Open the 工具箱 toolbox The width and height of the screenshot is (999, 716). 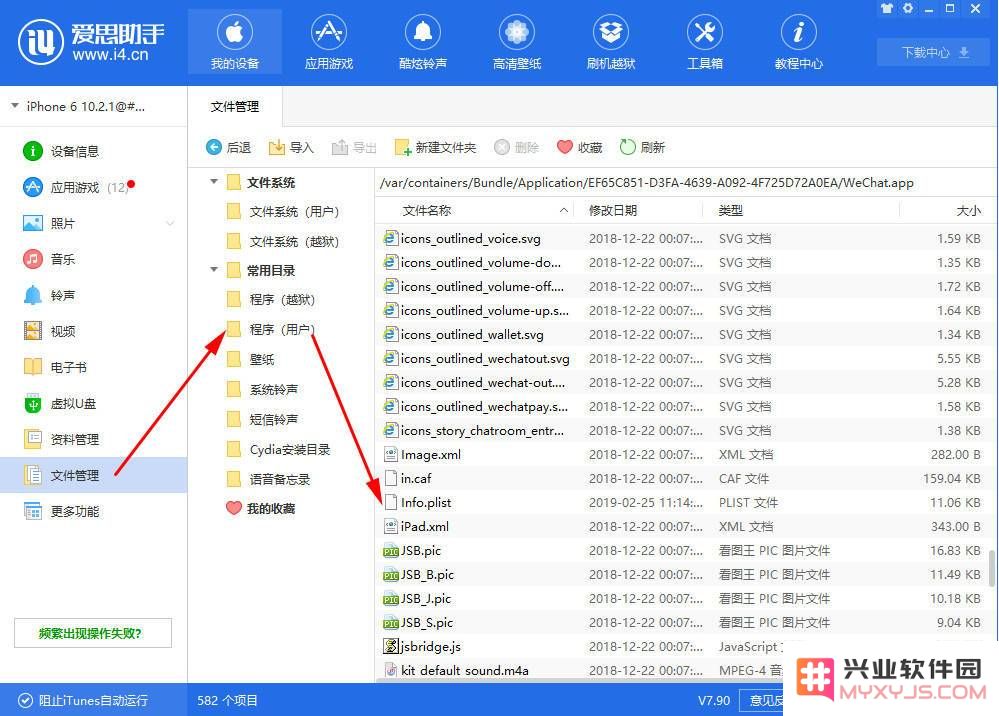(705, 43)
